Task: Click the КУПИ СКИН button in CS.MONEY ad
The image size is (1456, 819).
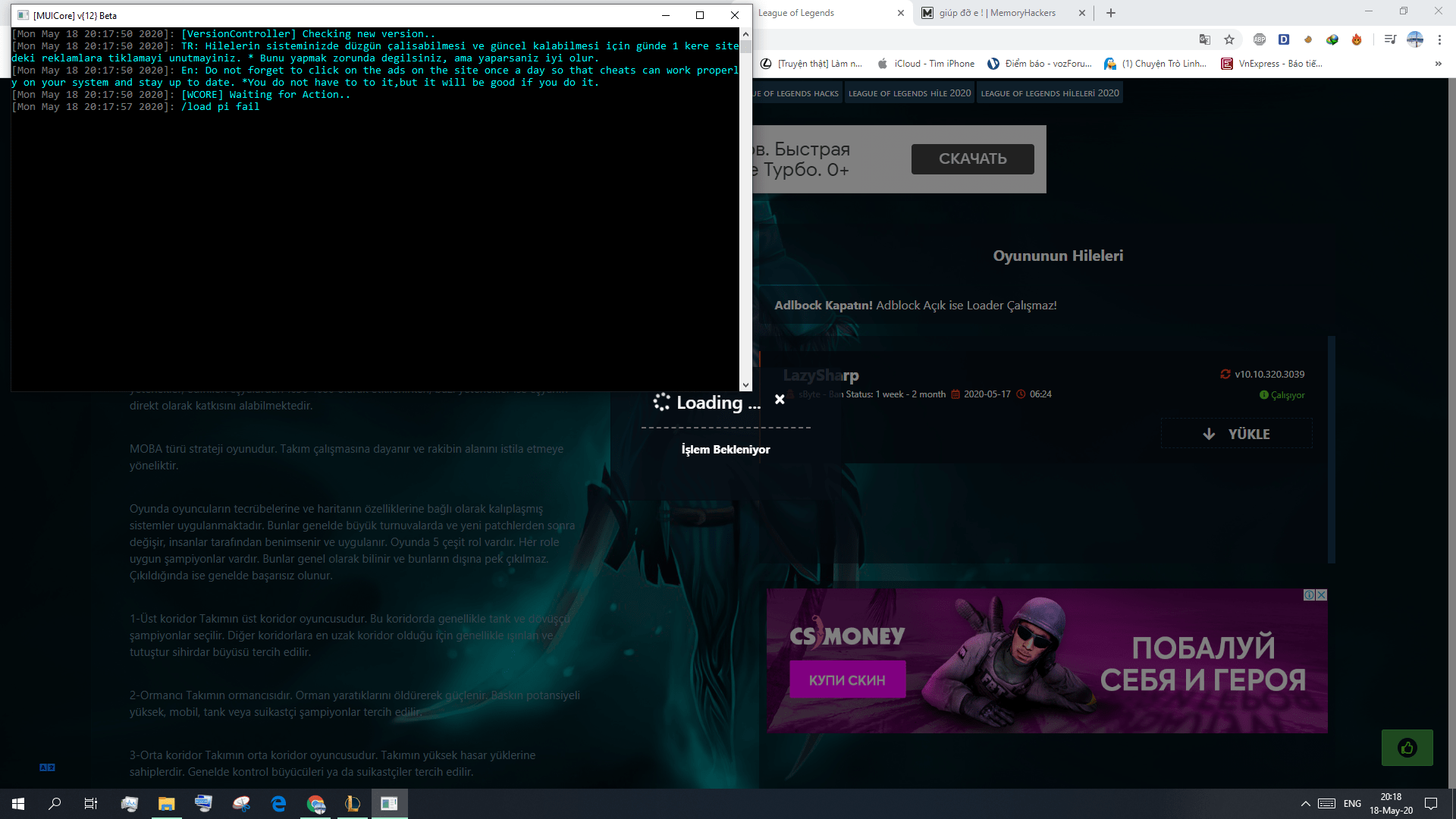Action: point(847,680)
